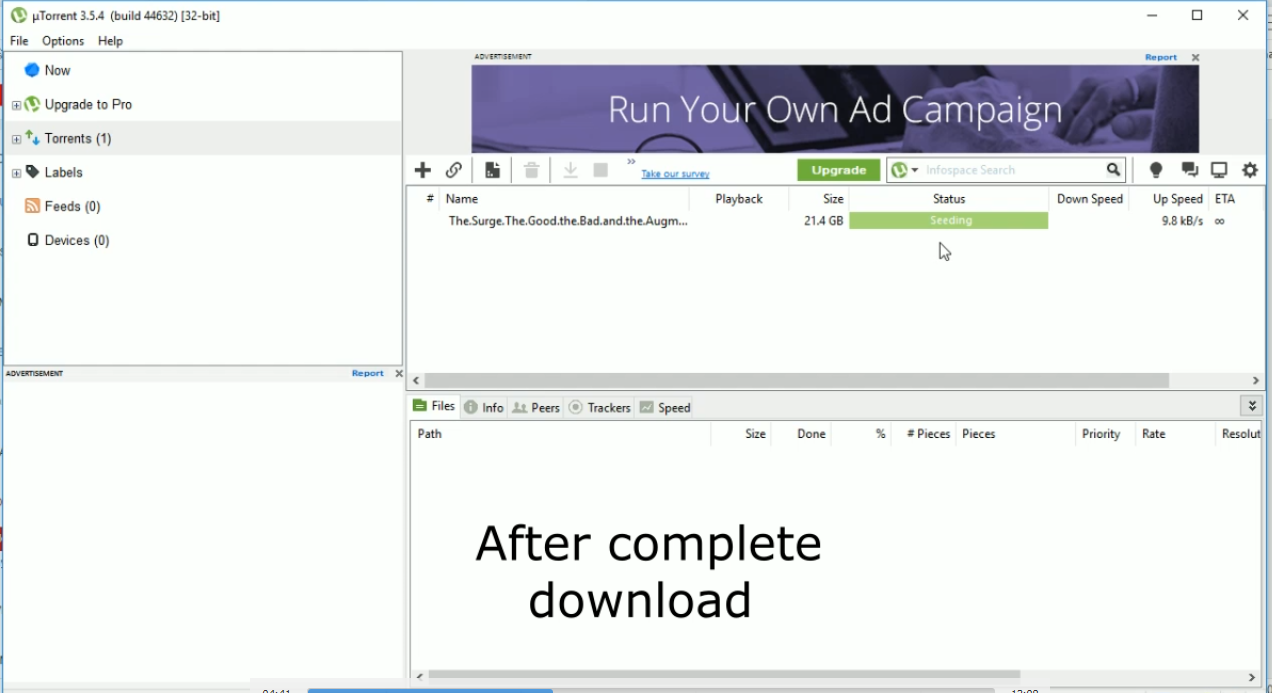This screenshot has height=693, width=1272.
Task: Collapse the detail pane chevron button
Action: 1252,406
